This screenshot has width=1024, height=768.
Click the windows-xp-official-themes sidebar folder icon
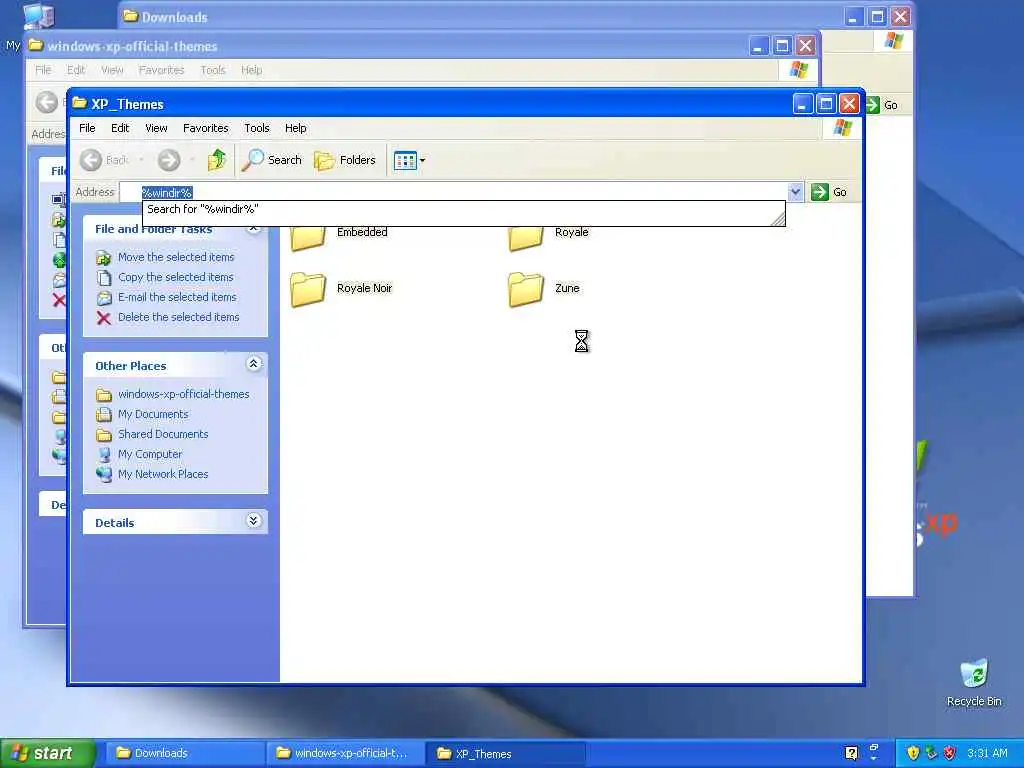(x=104, y=395)
